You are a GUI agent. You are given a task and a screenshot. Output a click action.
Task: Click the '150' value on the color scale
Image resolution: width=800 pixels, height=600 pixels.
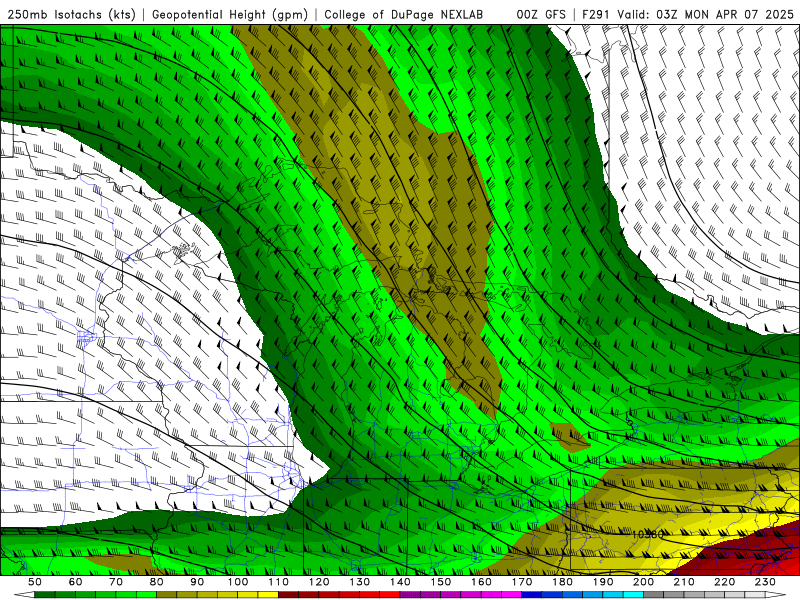(x=441, y=582)
